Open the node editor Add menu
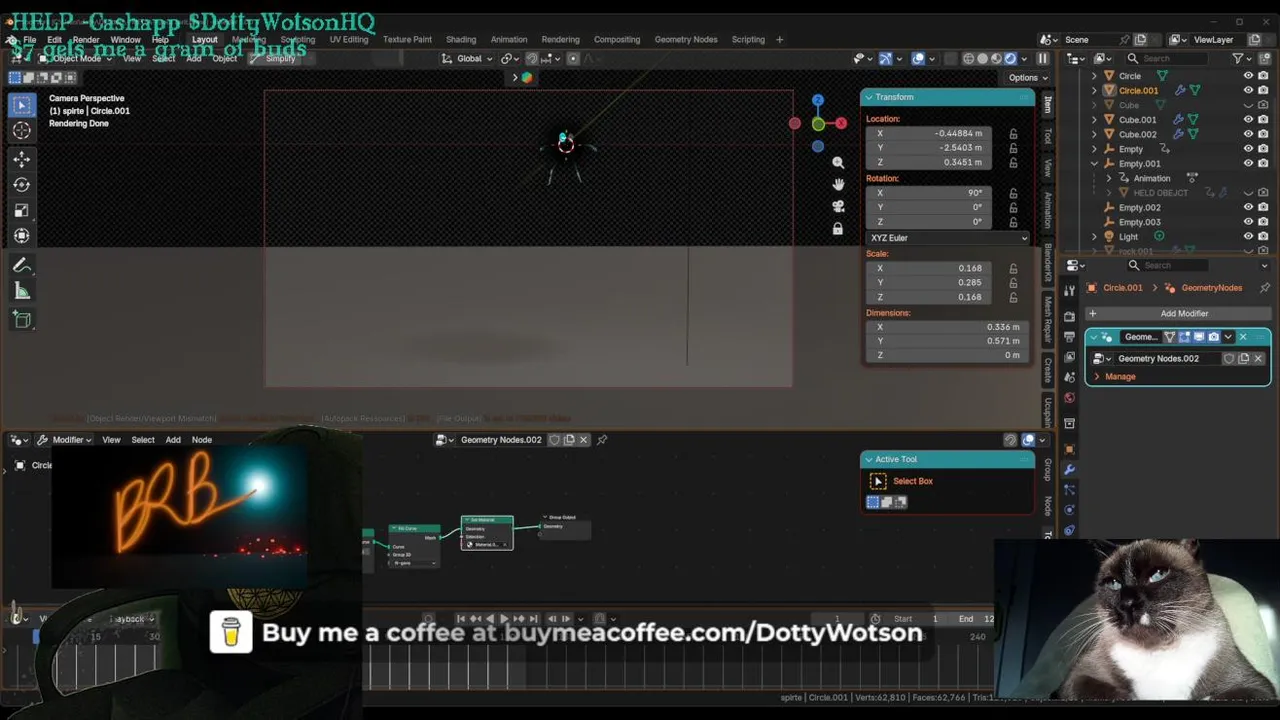This screenshot has height=720, width=1280. [173, 440]
